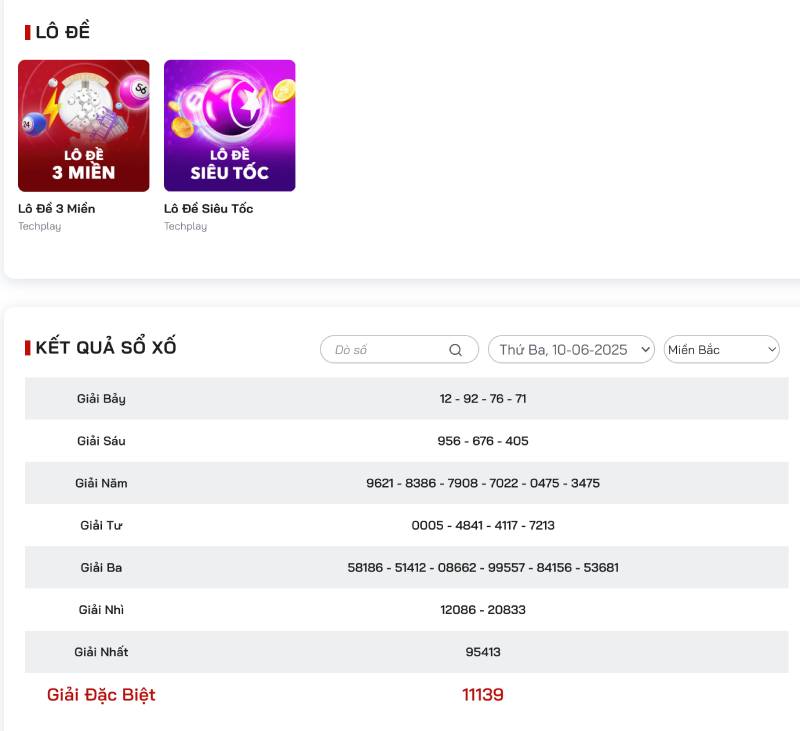Image resolution: width=800 pixels, height=731 pixels.
Task: Click Giải Tư numbers 0005 - 4841 - 4117 - 7213
Action: click(483, 525)
